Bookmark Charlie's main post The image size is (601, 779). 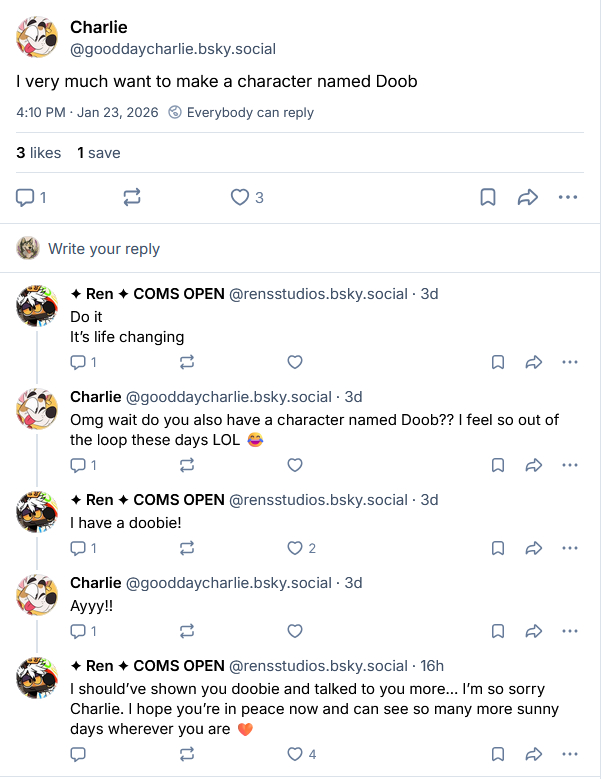coord(488,197)
